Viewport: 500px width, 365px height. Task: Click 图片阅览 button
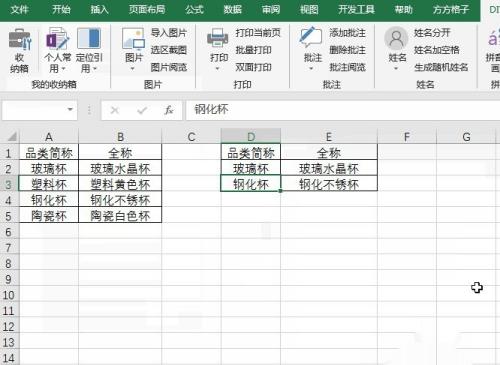(169, 67)
